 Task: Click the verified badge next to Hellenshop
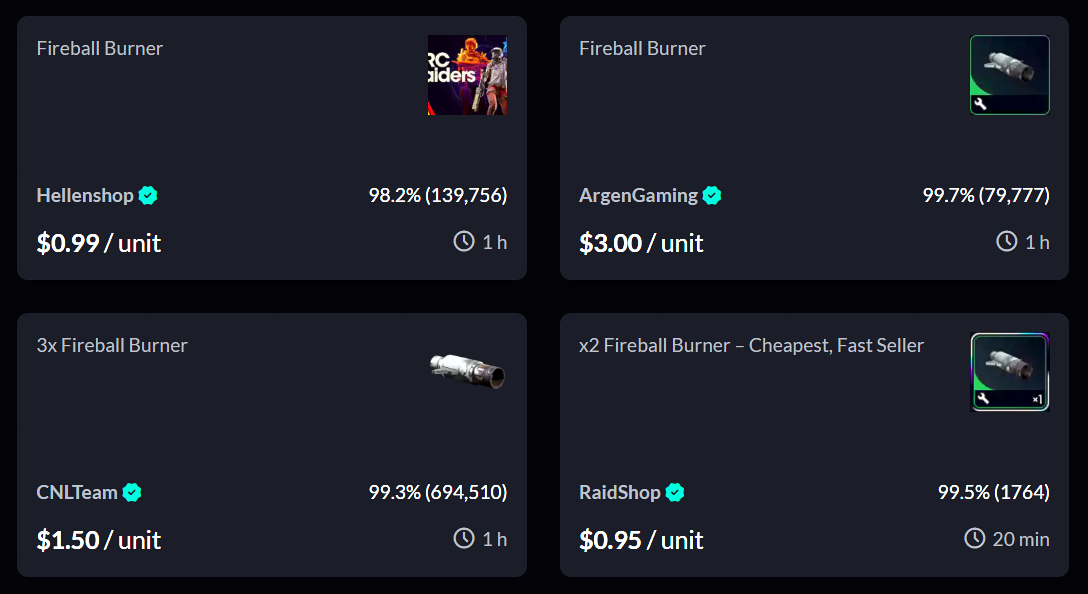tap(147, 196)
